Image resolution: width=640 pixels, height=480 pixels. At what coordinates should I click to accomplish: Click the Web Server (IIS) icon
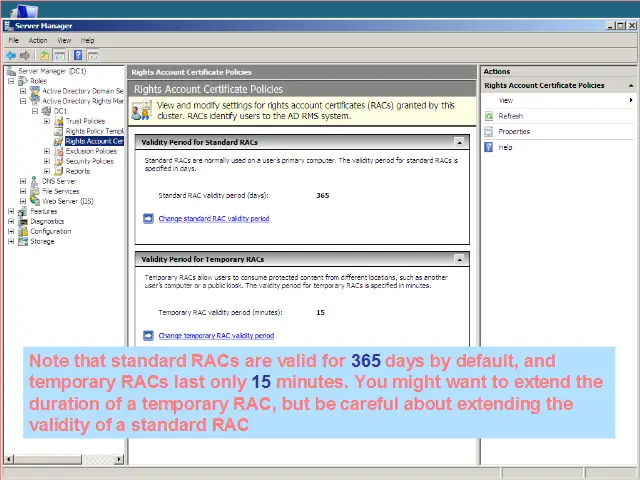pyautogui.click(x=35, y=201)
